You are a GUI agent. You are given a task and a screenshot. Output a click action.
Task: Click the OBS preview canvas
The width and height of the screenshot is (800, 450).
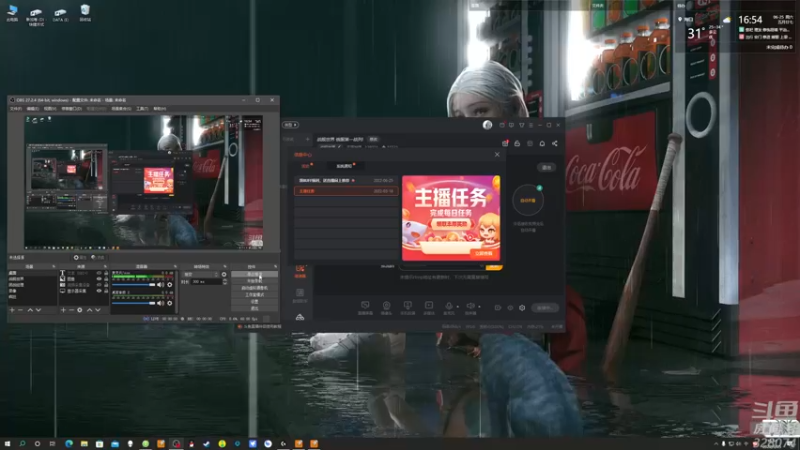143,182
